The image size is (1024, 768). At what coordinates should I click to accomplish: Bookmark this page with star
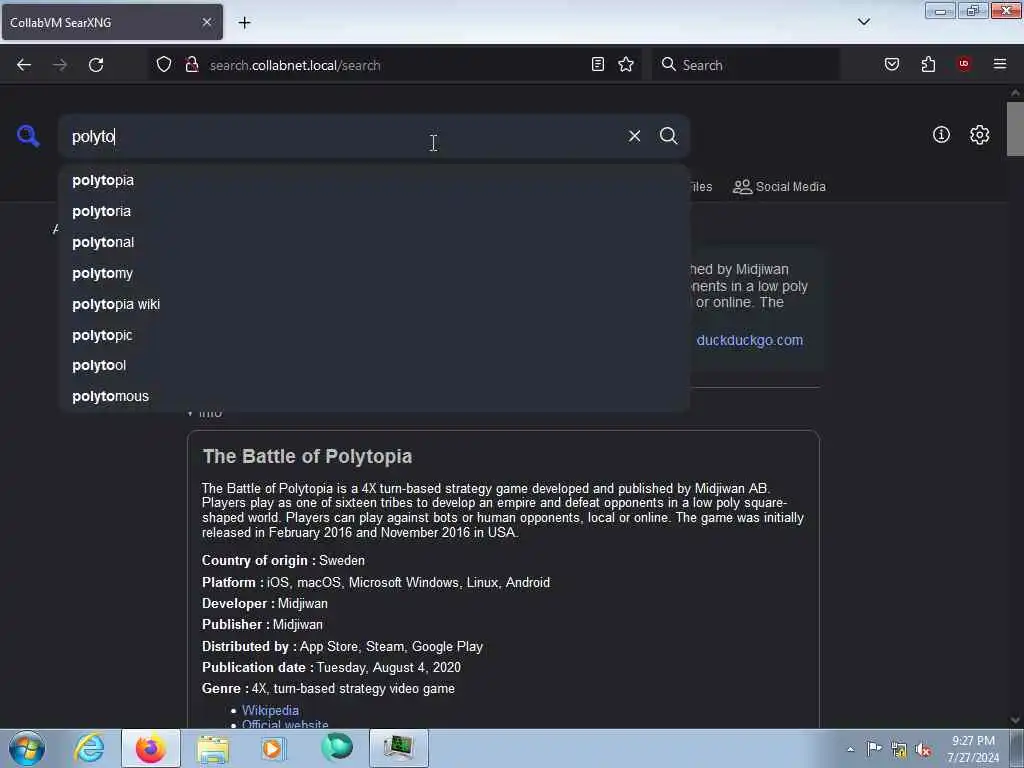tap(626, 64)
